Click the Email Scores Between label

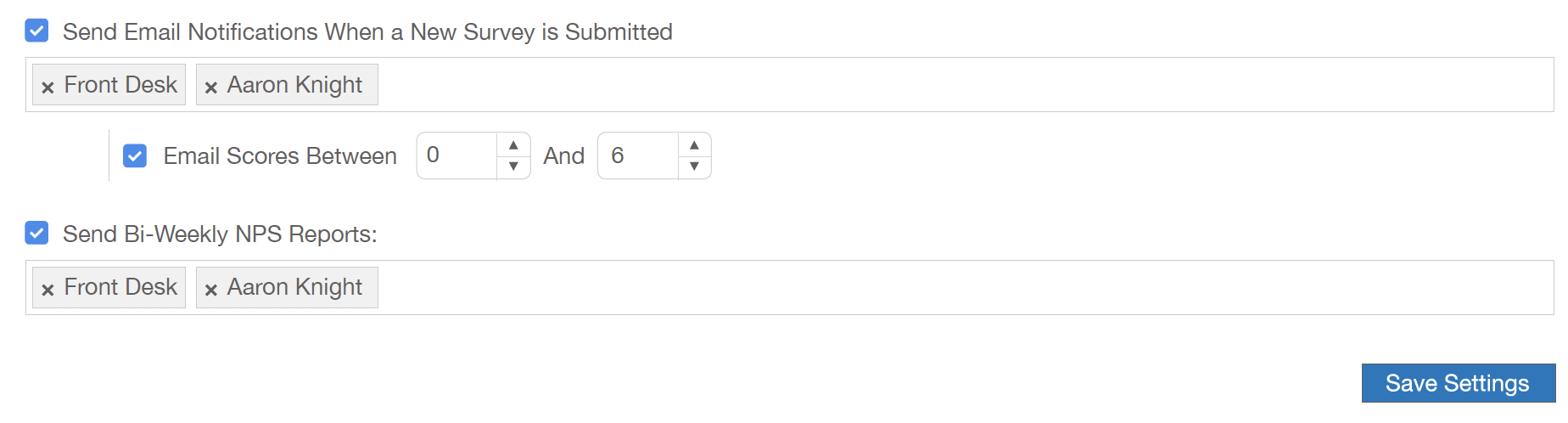(x=280, y=156)
